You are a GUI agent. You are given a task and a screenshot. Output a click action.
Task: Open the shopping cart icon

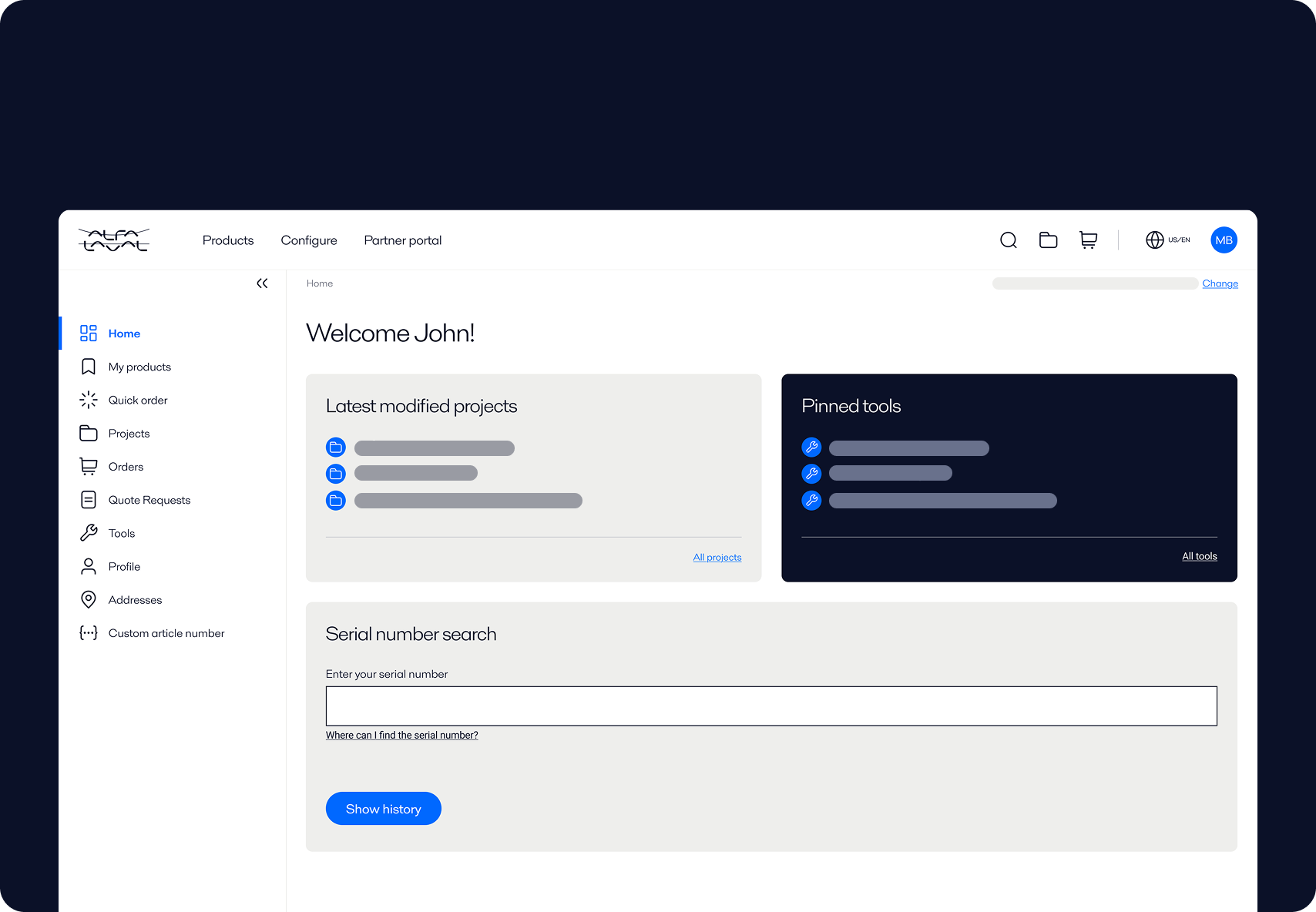(1088, 240)
